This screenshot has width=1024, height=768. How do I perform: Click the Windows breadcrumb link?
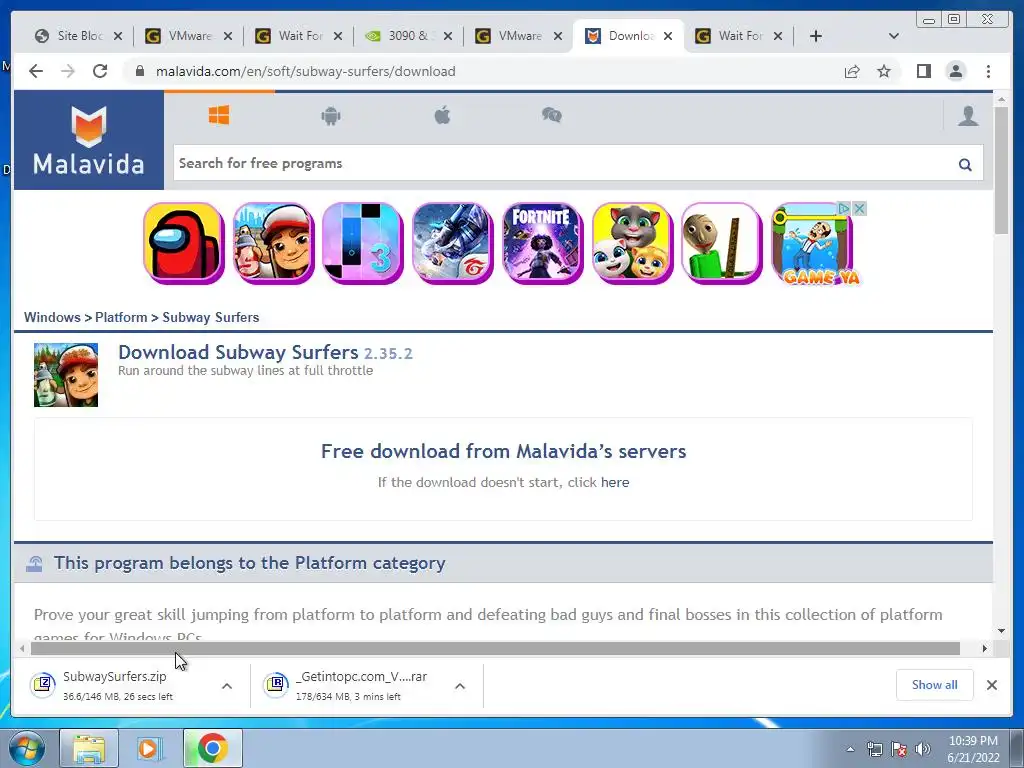52,317
